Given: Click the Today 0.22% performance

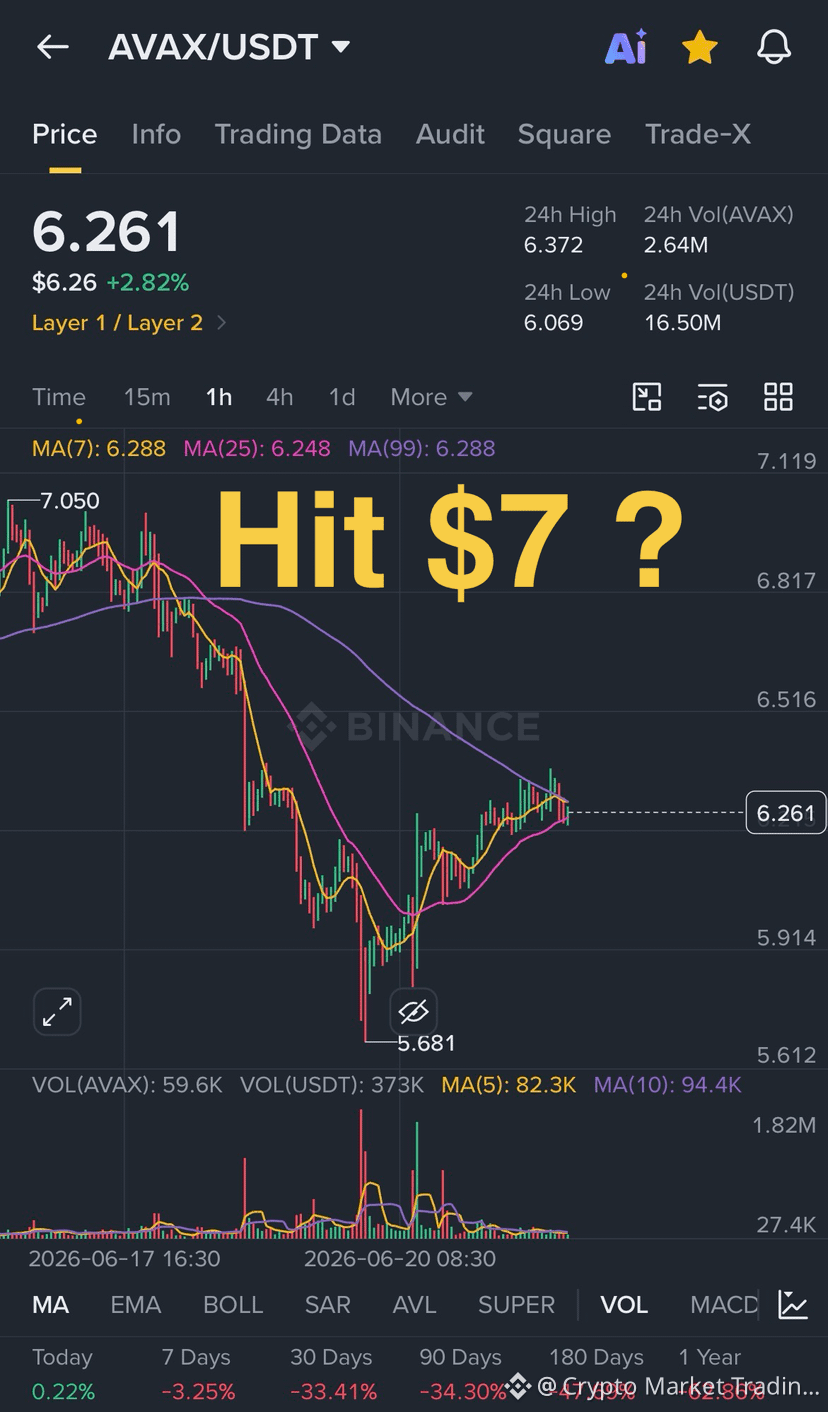Looking at the screenshot, I should 63,1375.
